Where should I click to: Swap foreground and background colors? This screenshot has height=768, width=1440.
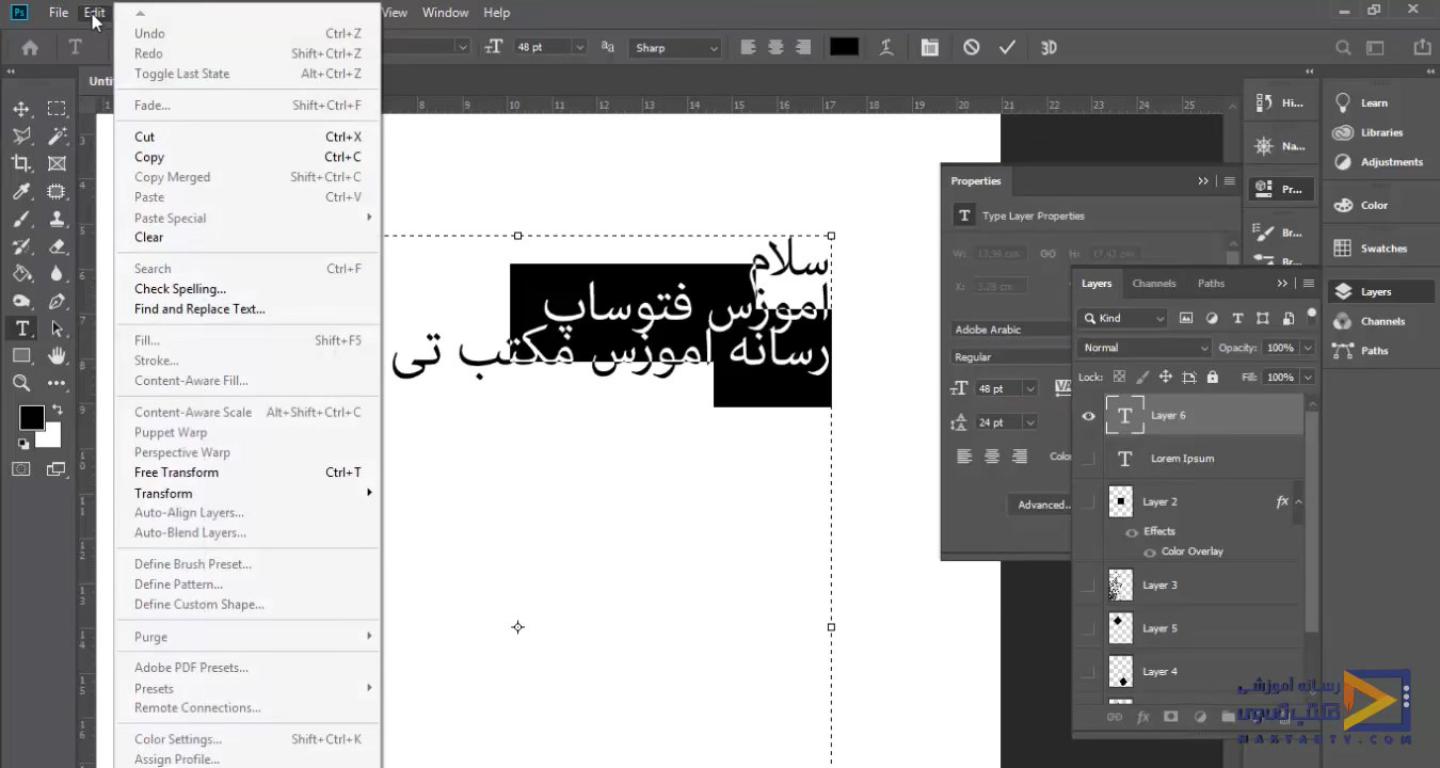pyautogui.click(x=57, y=410)
